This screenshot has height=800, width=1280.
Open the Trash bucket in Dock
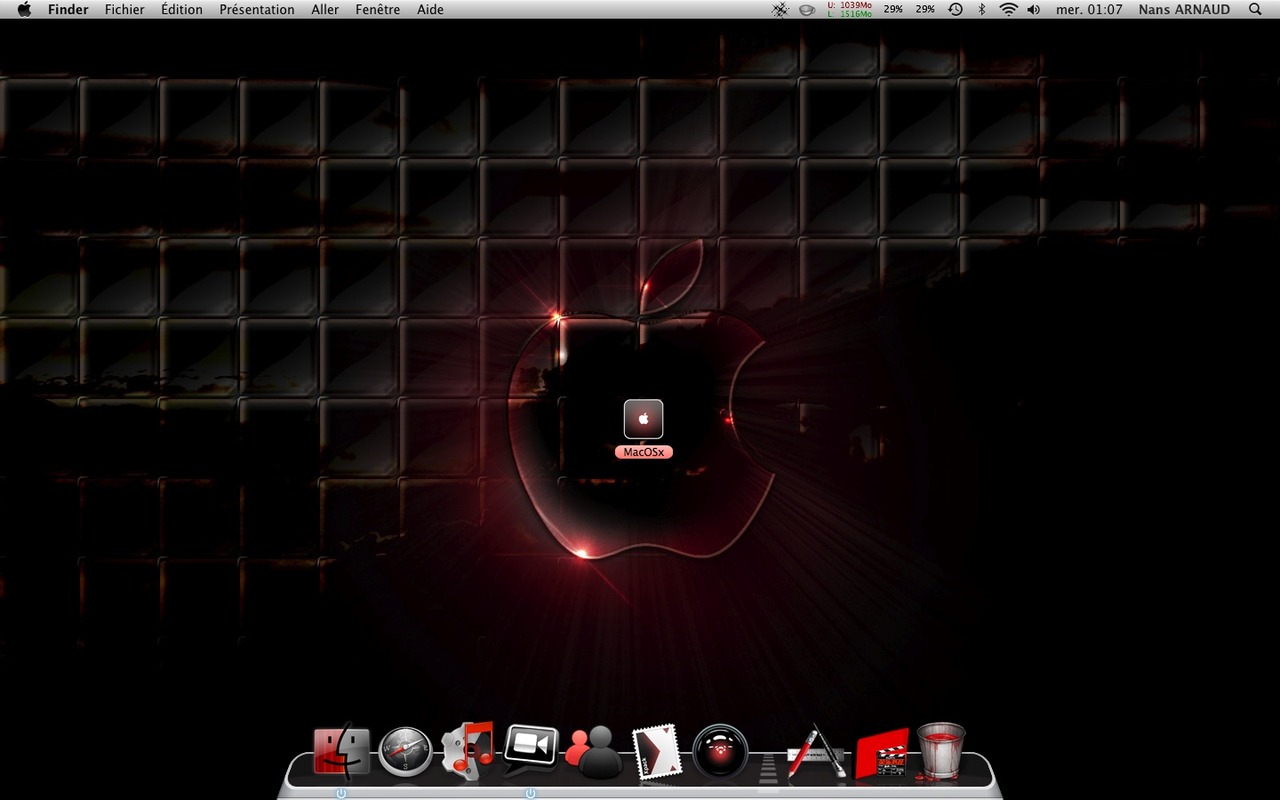click(x=941, y=751)
